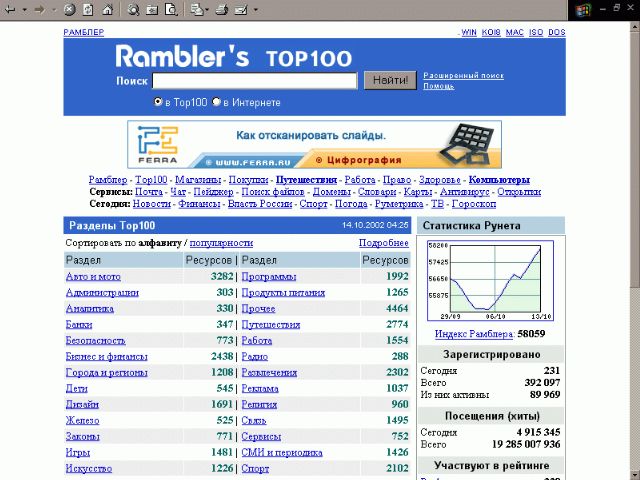This screenshot has width=640, height=480.
Task: Reload the page with the Refresh icon
Action: tap(88, 10)
